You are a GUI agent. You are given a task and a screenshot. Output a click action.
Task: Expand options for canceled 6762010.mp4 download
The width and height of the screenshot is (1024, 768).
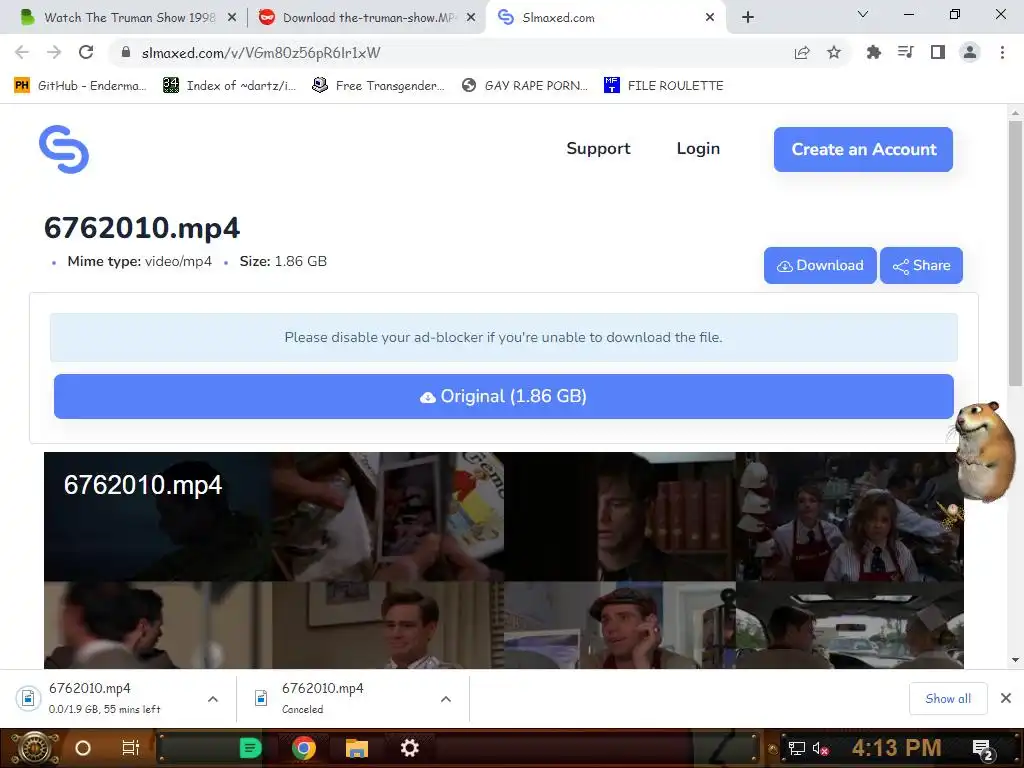[446, 699]
